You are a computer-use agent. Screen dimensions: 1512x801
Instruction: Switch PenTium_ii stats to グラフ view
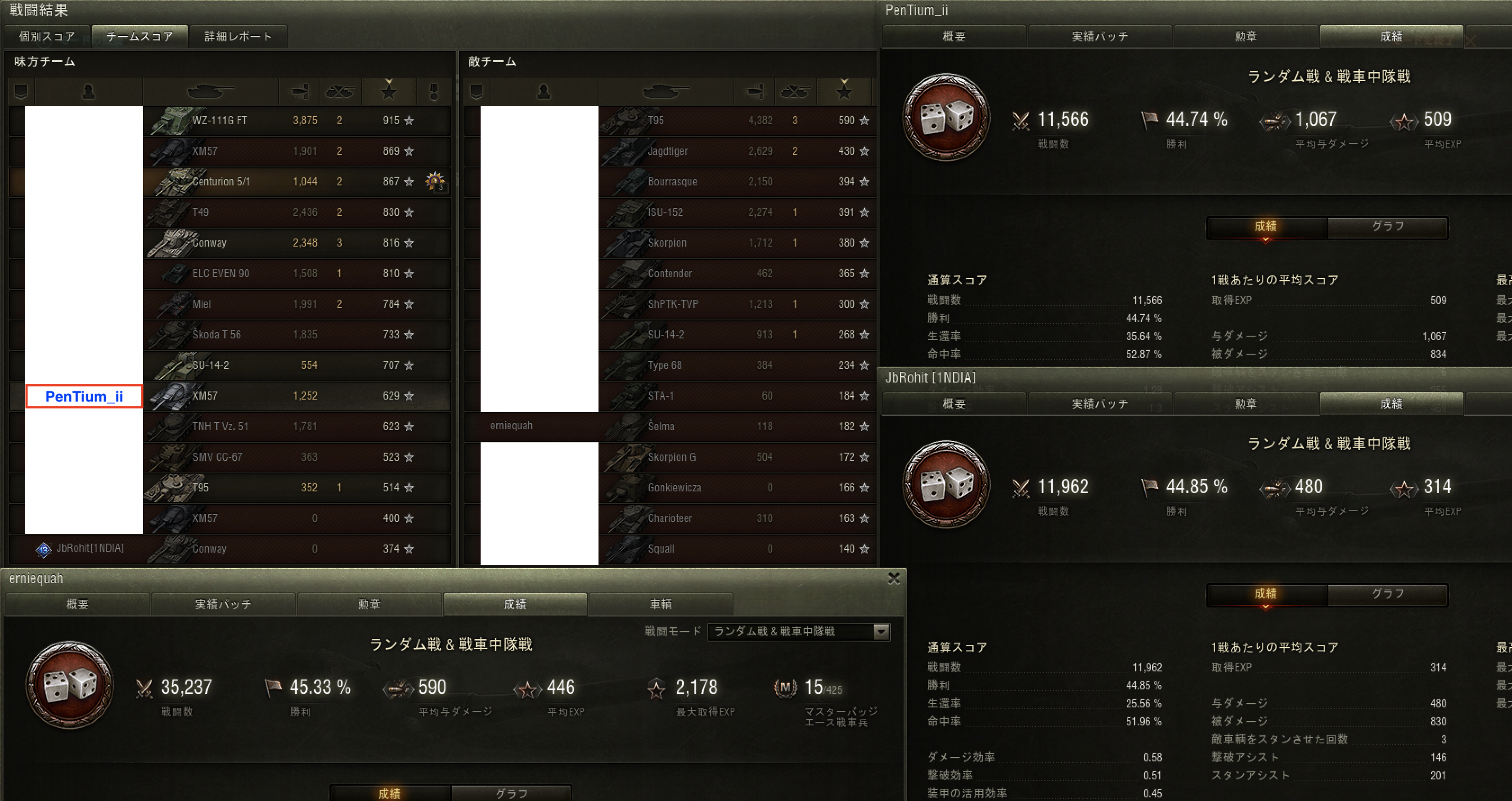tap(1387, 227)
